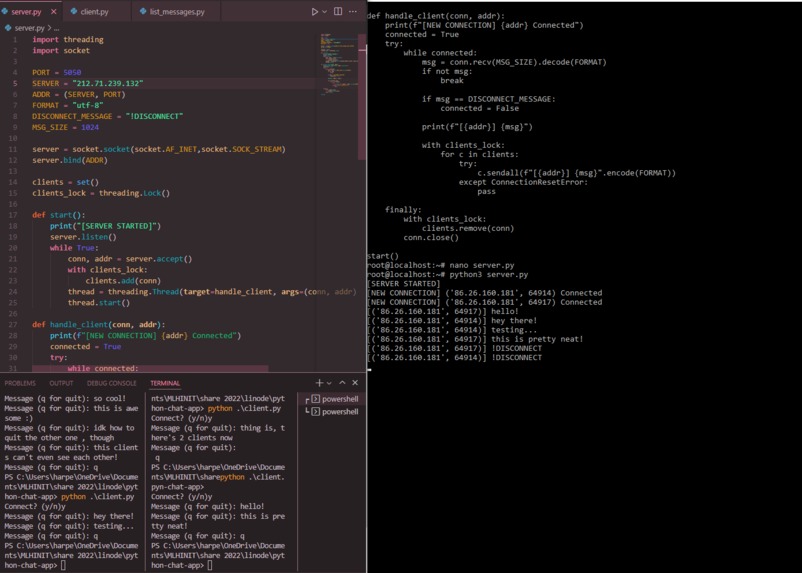Image resolution: width=802 pixels, height=573 pixels.
Task: Click the thread.start() line
Action: point(99,303)
